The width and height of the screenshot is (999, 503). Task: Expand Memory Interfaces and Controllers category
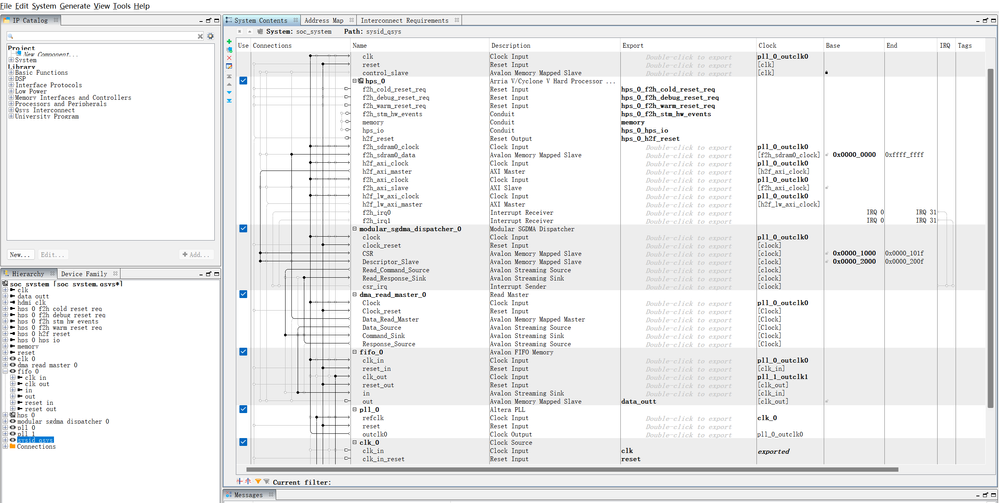click(11, 98)
